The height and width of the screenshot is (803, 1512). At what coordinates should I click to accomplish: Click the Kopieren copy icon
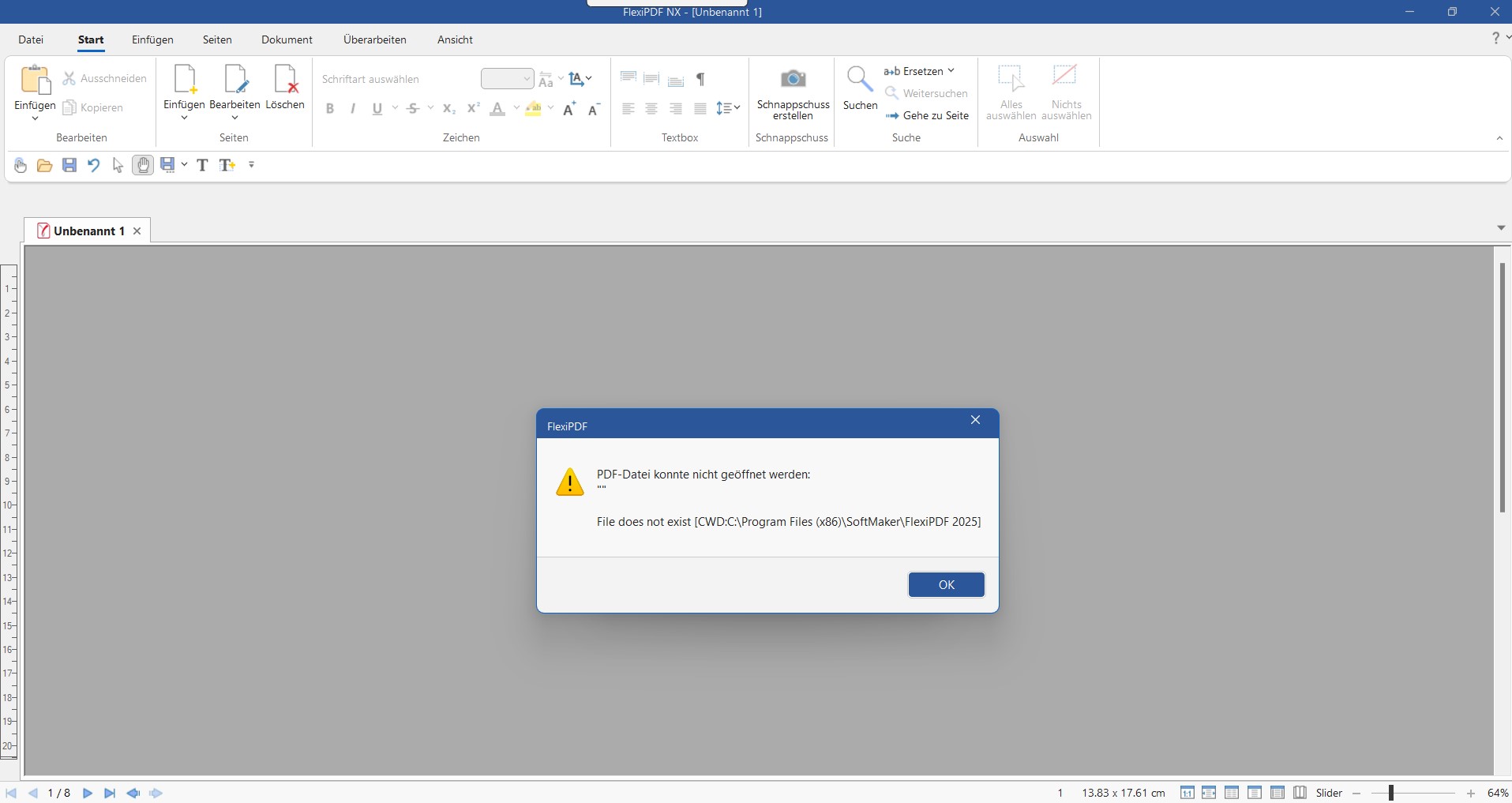[x=69, y=107]
